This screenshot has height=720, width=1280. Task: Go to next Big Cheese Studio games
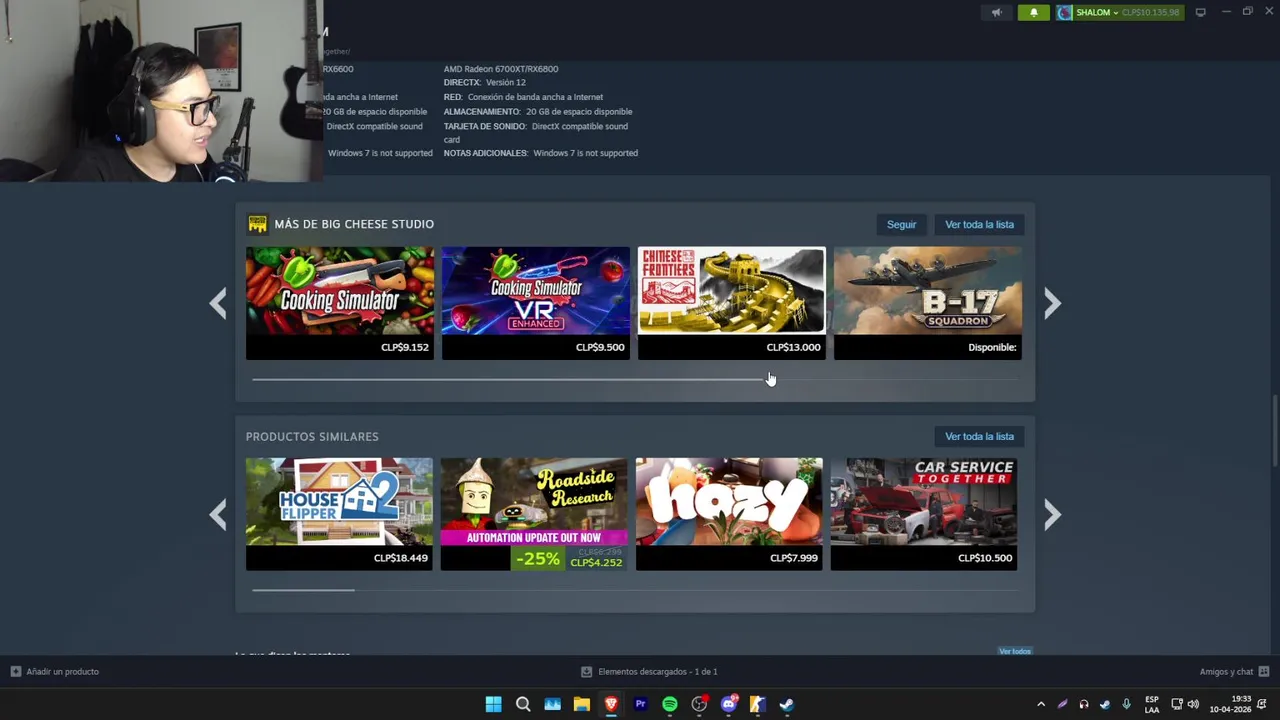1052,303
